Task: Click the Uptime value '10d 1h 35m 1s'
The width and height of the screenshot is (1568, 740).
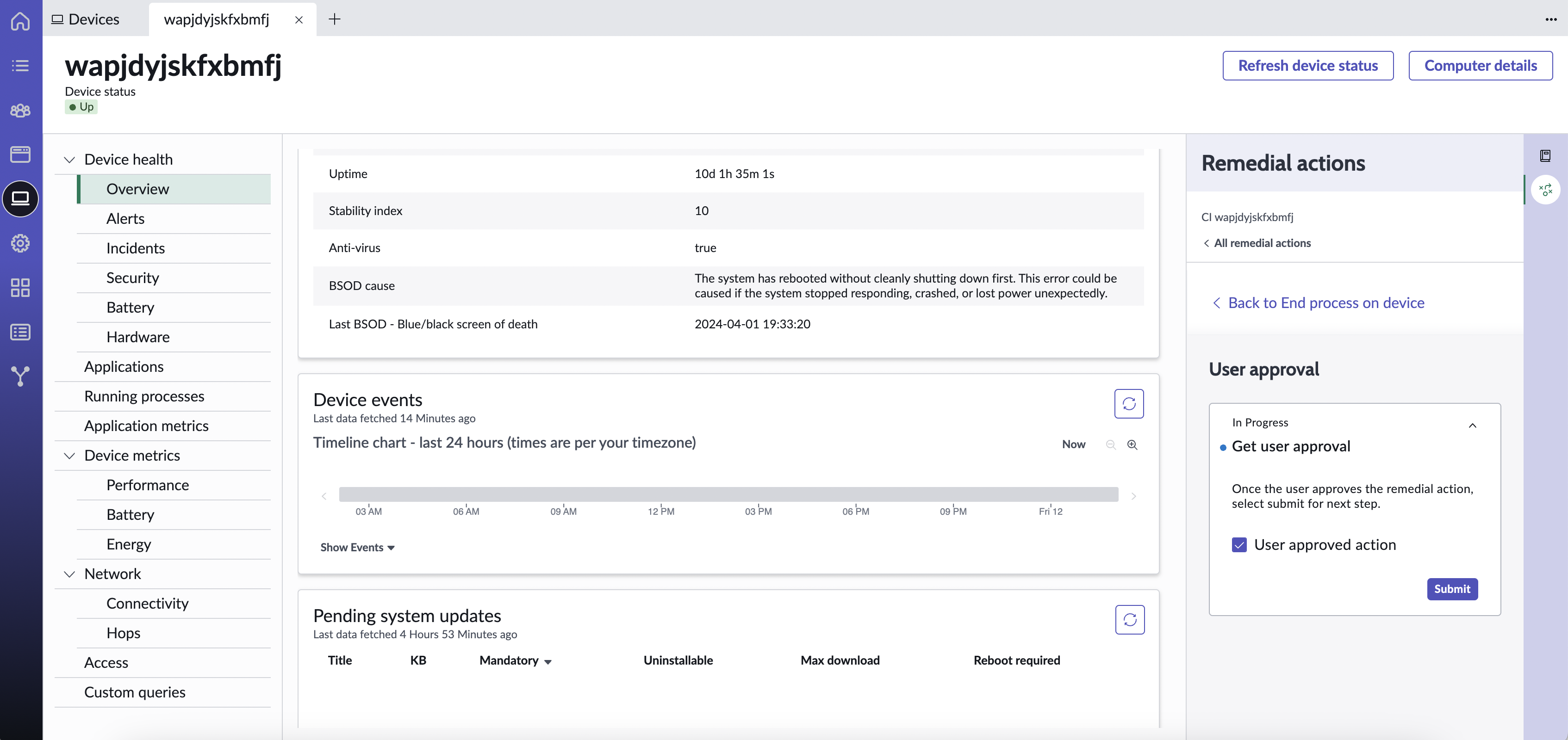Action: pyautogui.click(x=734, y=174)
